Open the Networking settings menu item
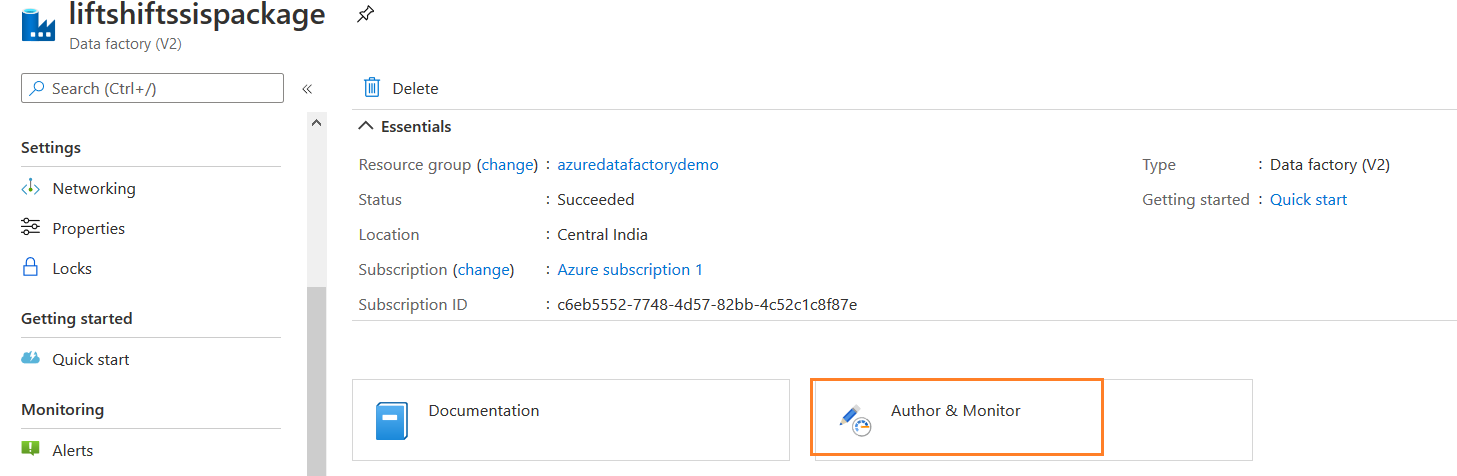The width and height of the screenshot is (1457, 476). click(94, 188)
